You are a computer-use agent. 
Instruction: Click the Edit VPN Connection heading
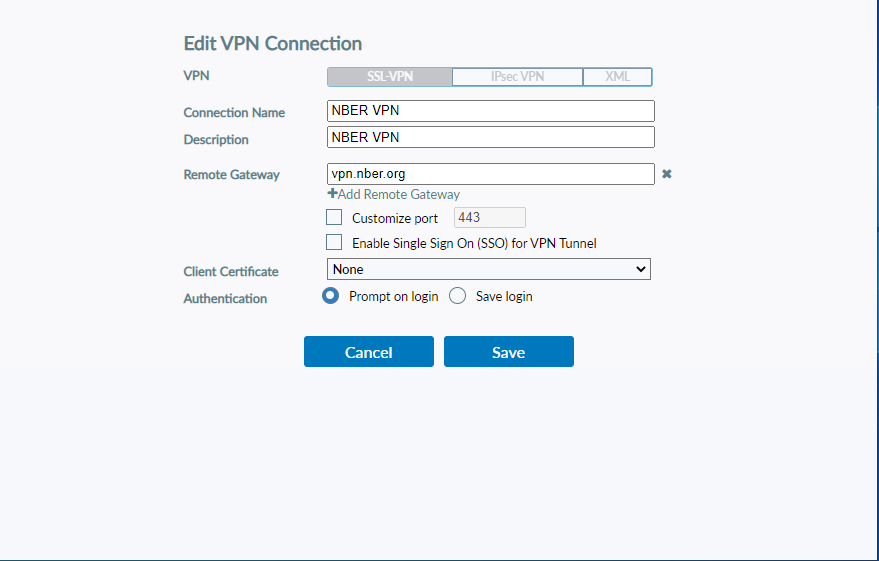(273, 44)
